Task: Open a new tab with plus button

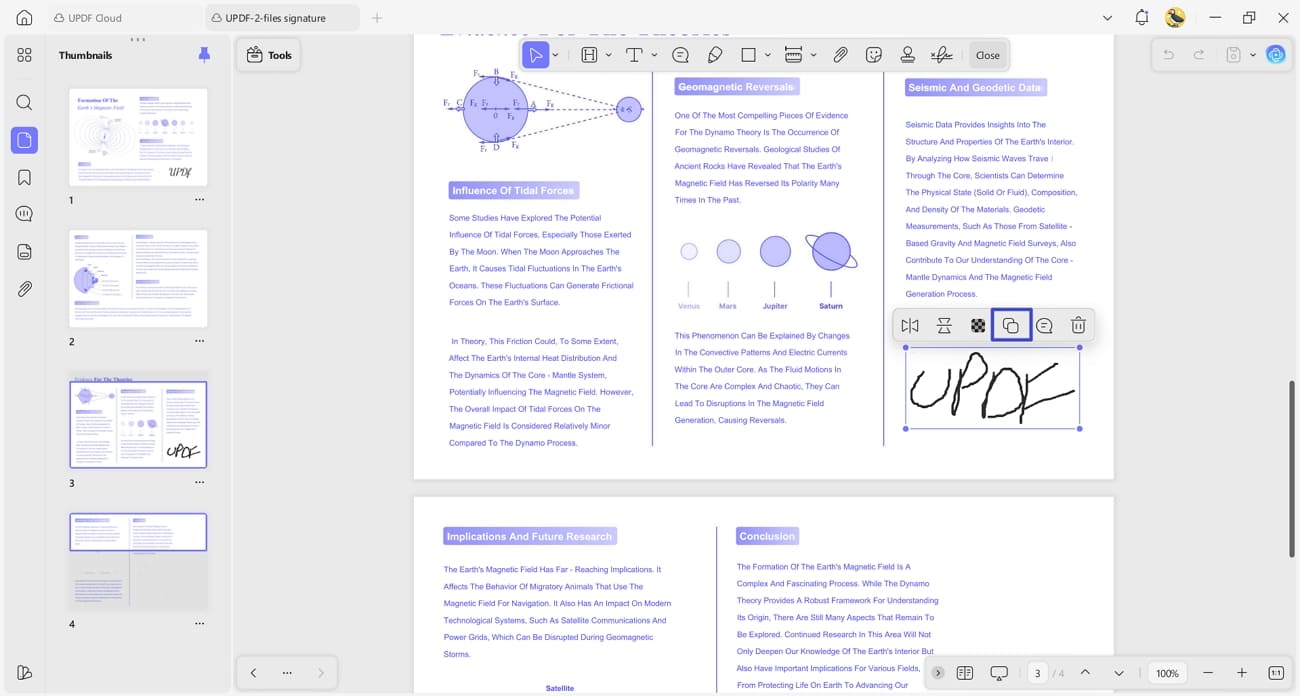Action: [x=377, y=18]
